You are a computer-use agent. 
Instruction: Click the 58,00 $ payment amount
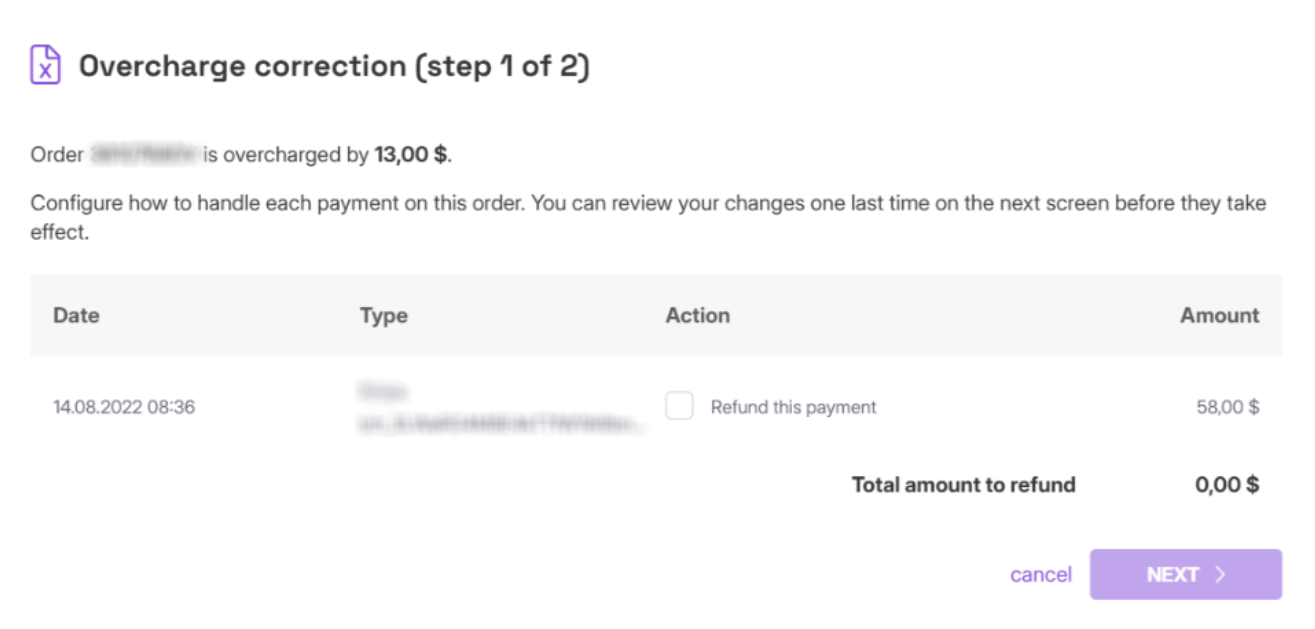pos(1227,407)
